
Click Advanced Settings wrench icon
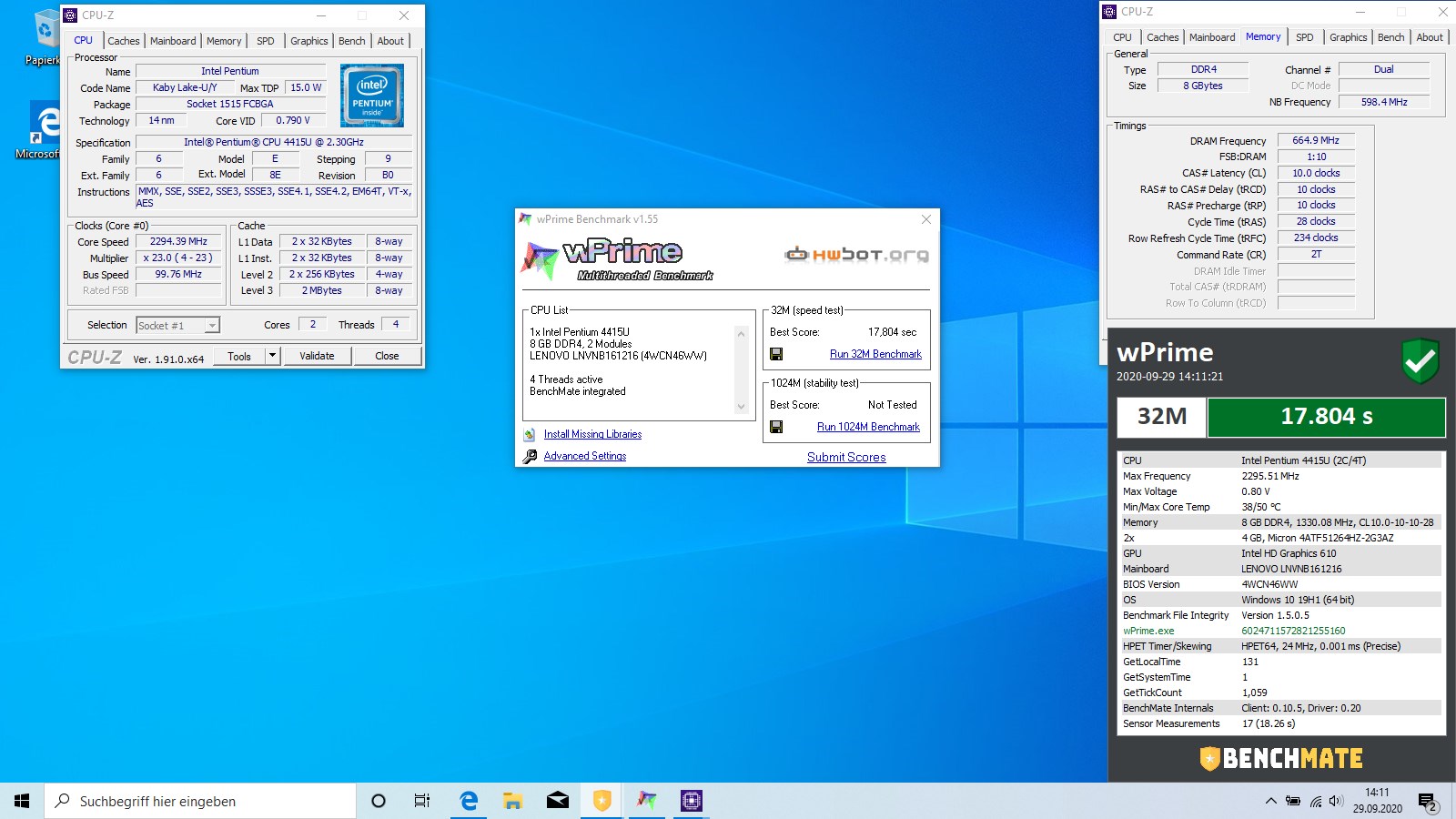(x=530, y=457)
